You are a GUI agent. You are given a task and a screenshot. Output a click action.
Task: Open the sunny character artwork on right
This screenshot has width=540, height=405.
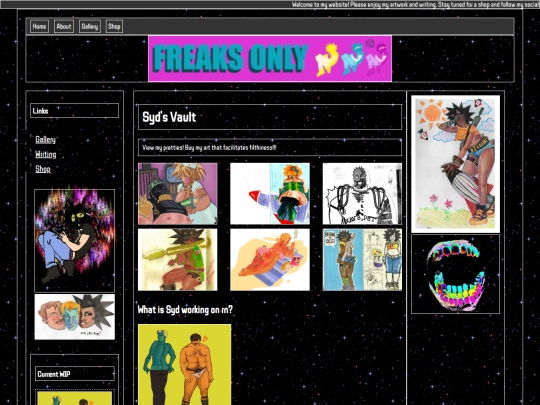[x=455, y=164]
